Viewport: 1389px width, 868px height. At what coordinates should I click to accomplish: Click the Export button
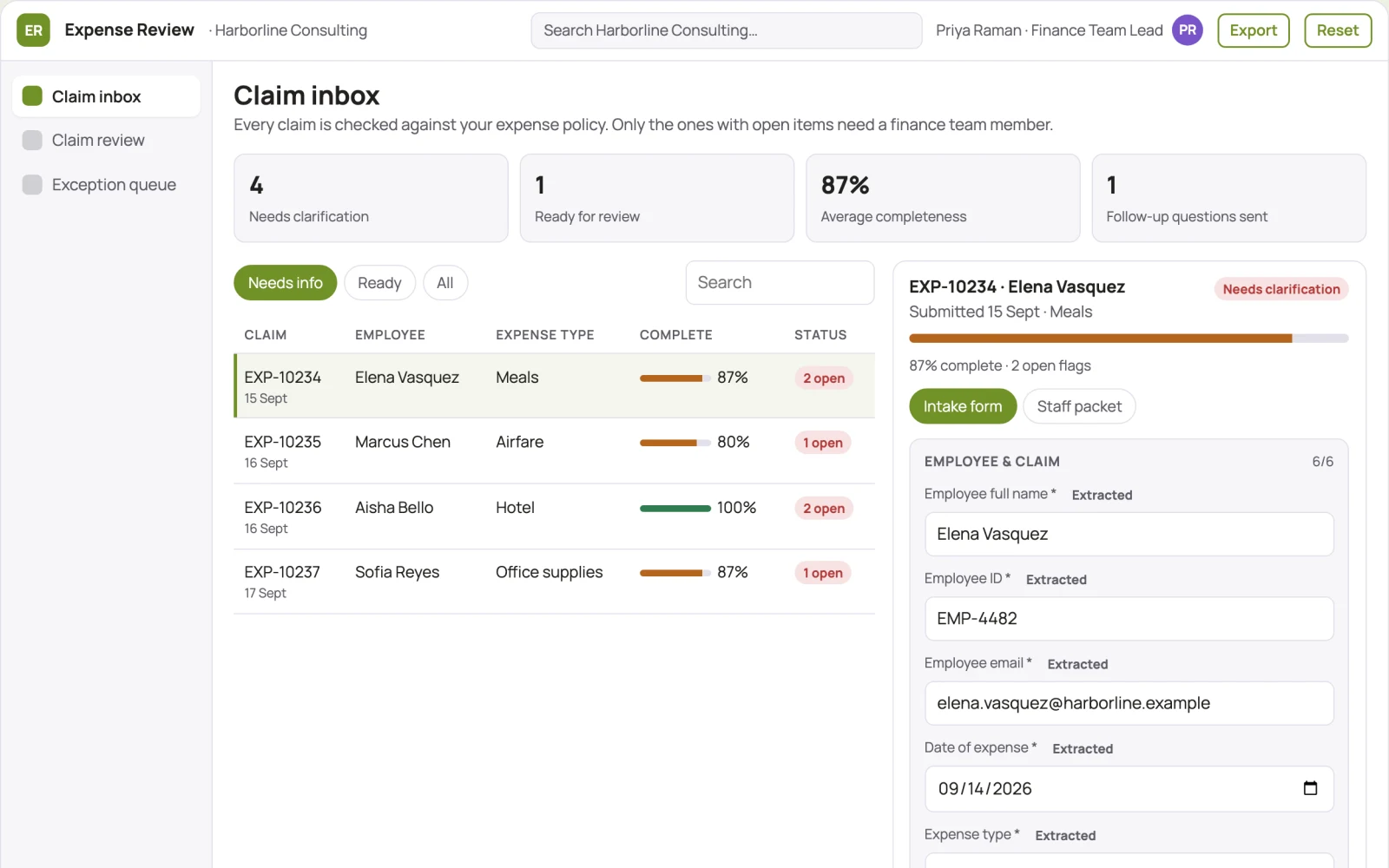click(1253, 30)
